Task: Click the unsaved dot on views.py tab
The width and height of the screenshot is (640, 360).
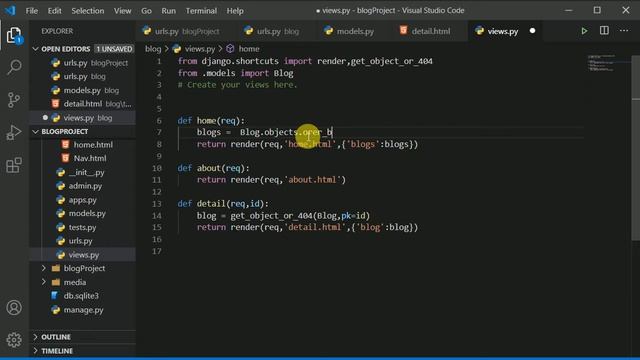Action: coord(532,31)
